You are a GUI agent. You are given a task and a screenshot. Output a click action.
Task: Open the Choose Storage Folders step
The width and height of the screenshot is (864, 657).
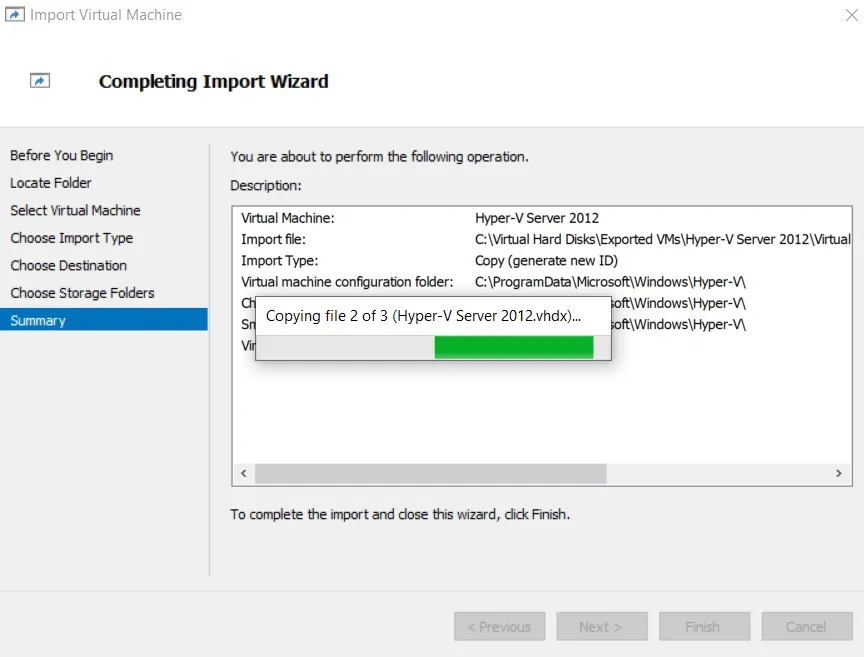click(x=83, y=293)
